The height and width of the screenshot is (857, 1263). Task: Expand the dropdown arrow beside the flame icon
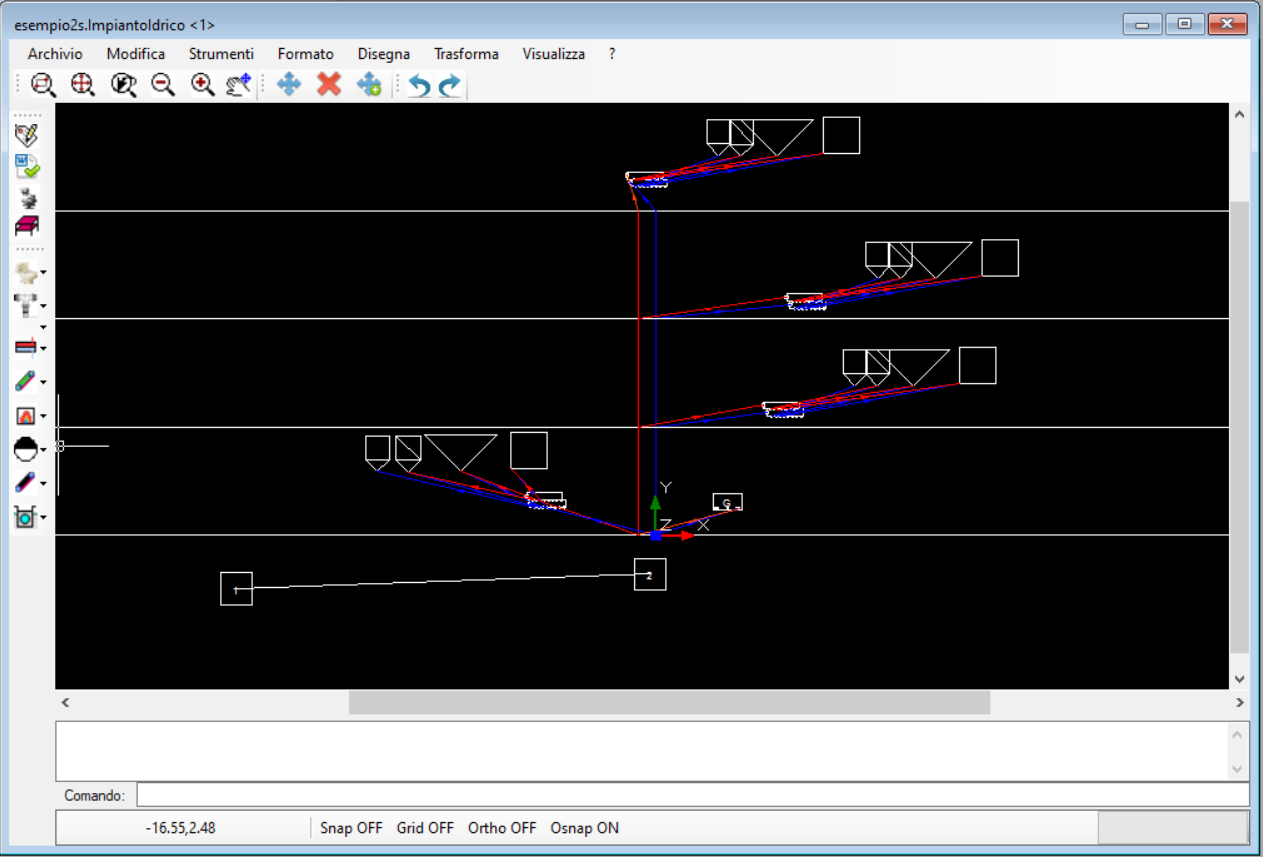click(44, 417)
